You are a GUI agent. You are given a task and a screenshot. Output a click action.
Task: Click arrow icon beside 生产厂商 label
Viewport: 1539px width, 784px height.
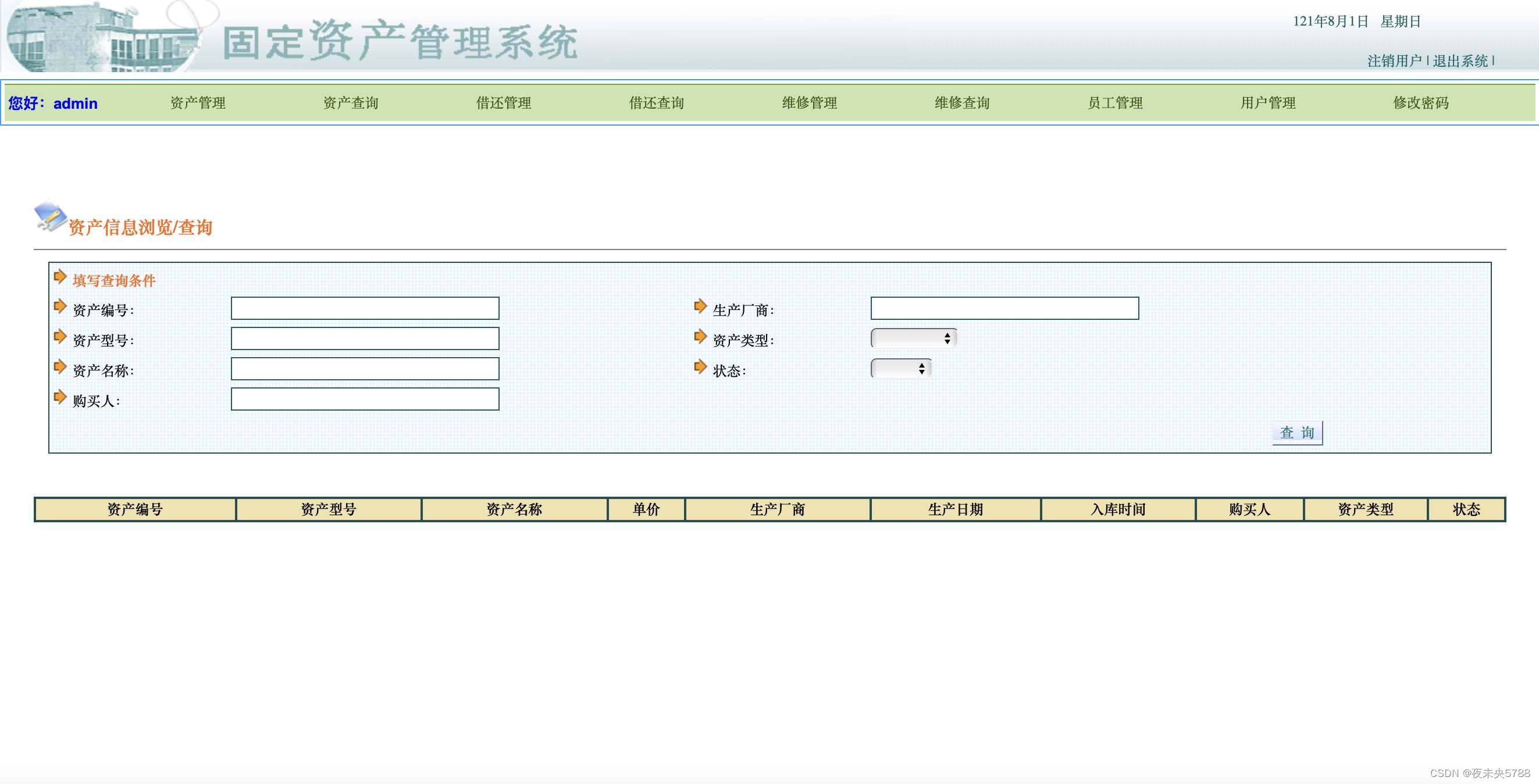point(700,307)
